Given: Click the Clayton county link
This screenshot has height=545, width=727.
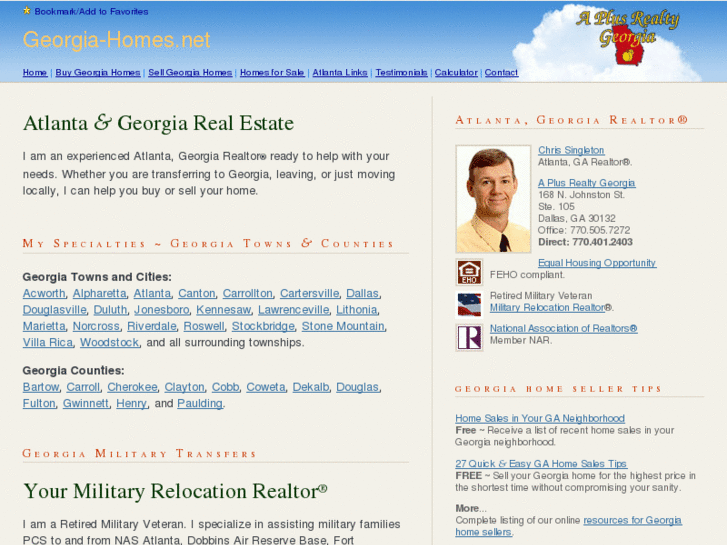Looking at the screenshot, I should 184,387.
